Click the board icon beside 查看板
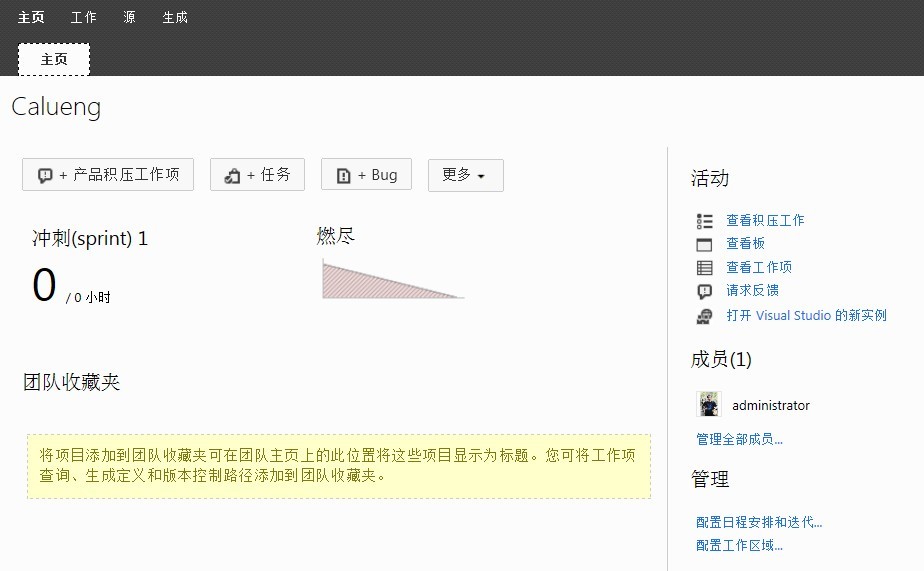Image resolution: width=924 pixels, height=571 pixels. (704, 245)
